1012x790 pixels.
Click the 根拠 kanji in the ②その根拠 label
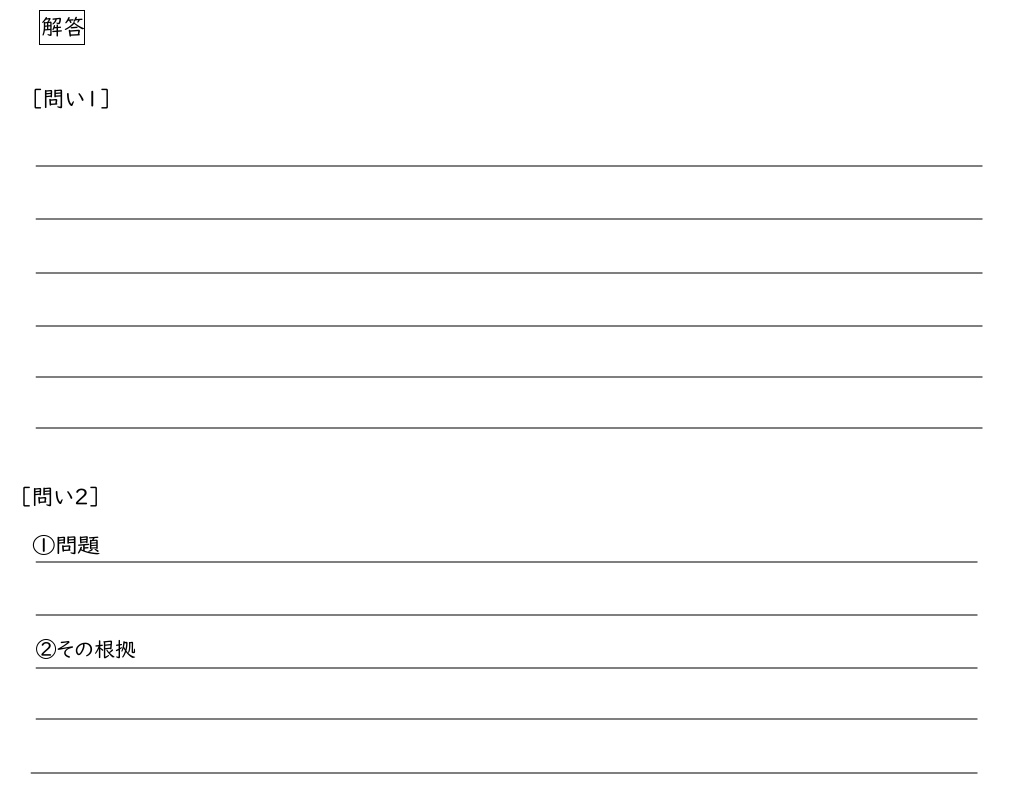[115, 650]
